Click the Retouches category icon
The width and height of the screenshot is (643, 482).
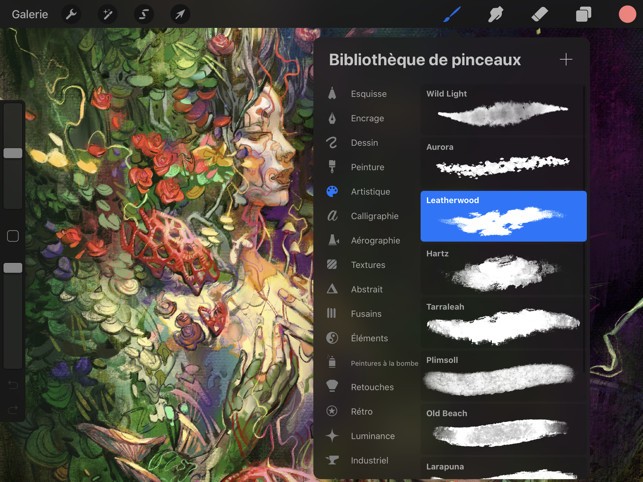pos(332,386)
